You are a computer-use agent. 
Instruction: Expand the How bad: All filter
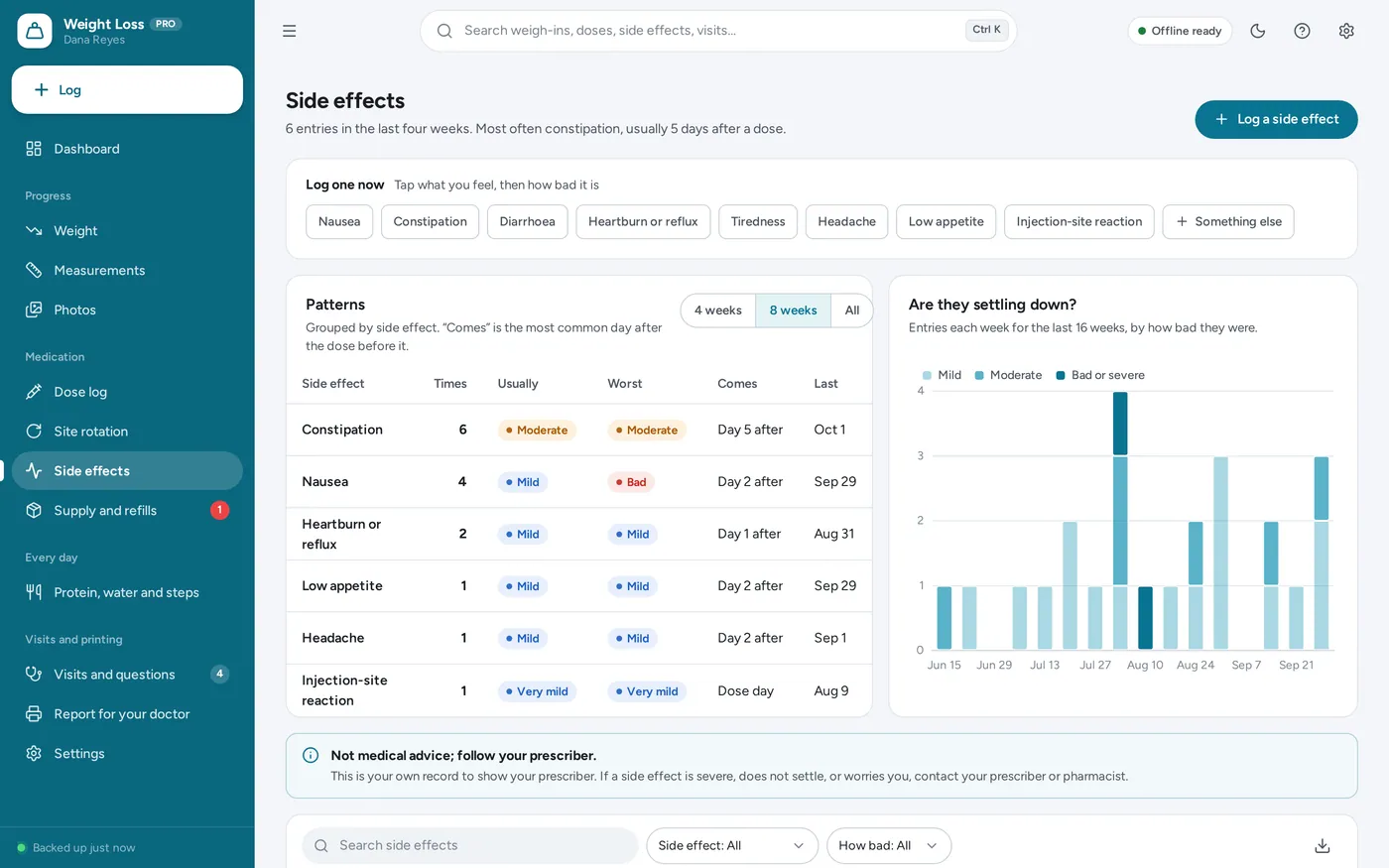click(889, 846)
